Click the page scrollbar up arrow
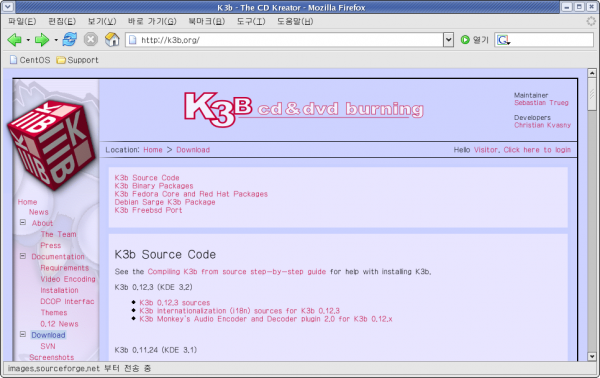The height and width of the screenshot is (378, 600). [592, 73]
